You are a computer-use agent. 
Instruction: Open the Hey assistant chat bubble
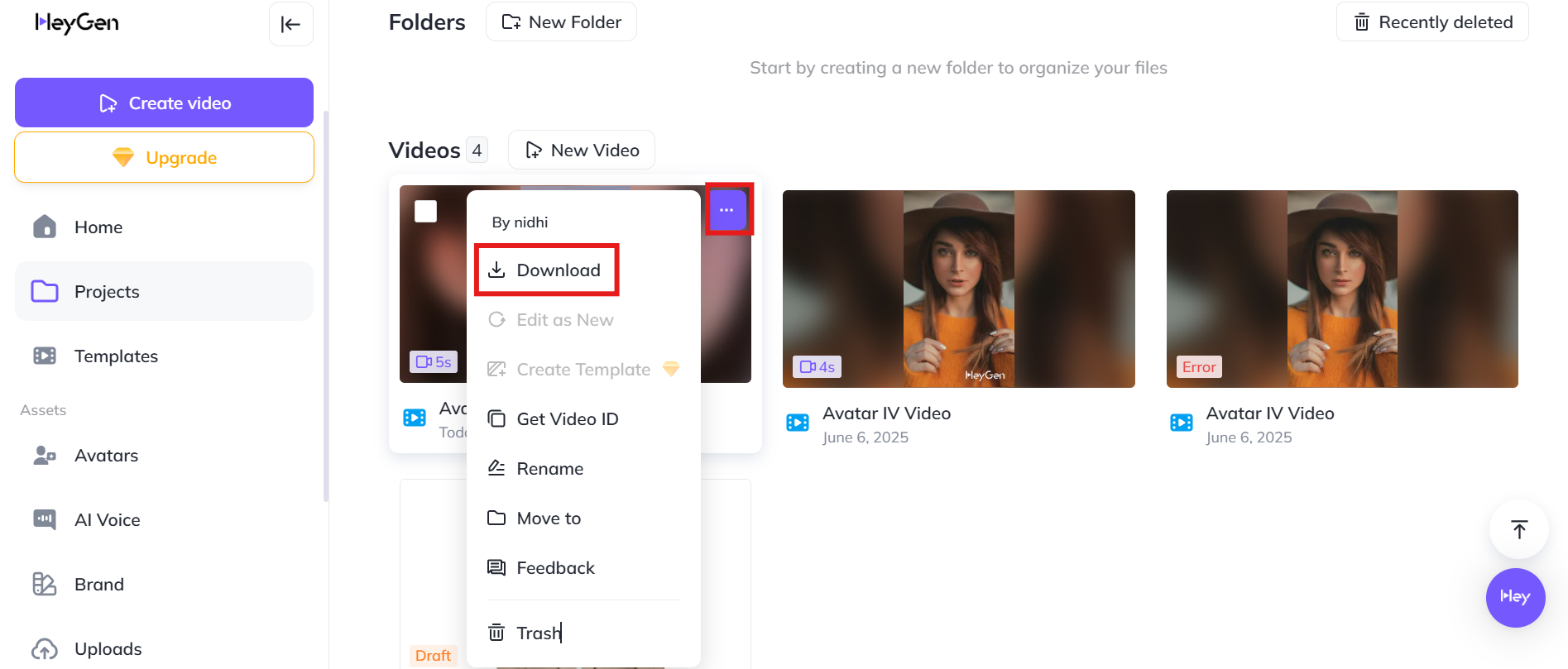point(1514,597)
